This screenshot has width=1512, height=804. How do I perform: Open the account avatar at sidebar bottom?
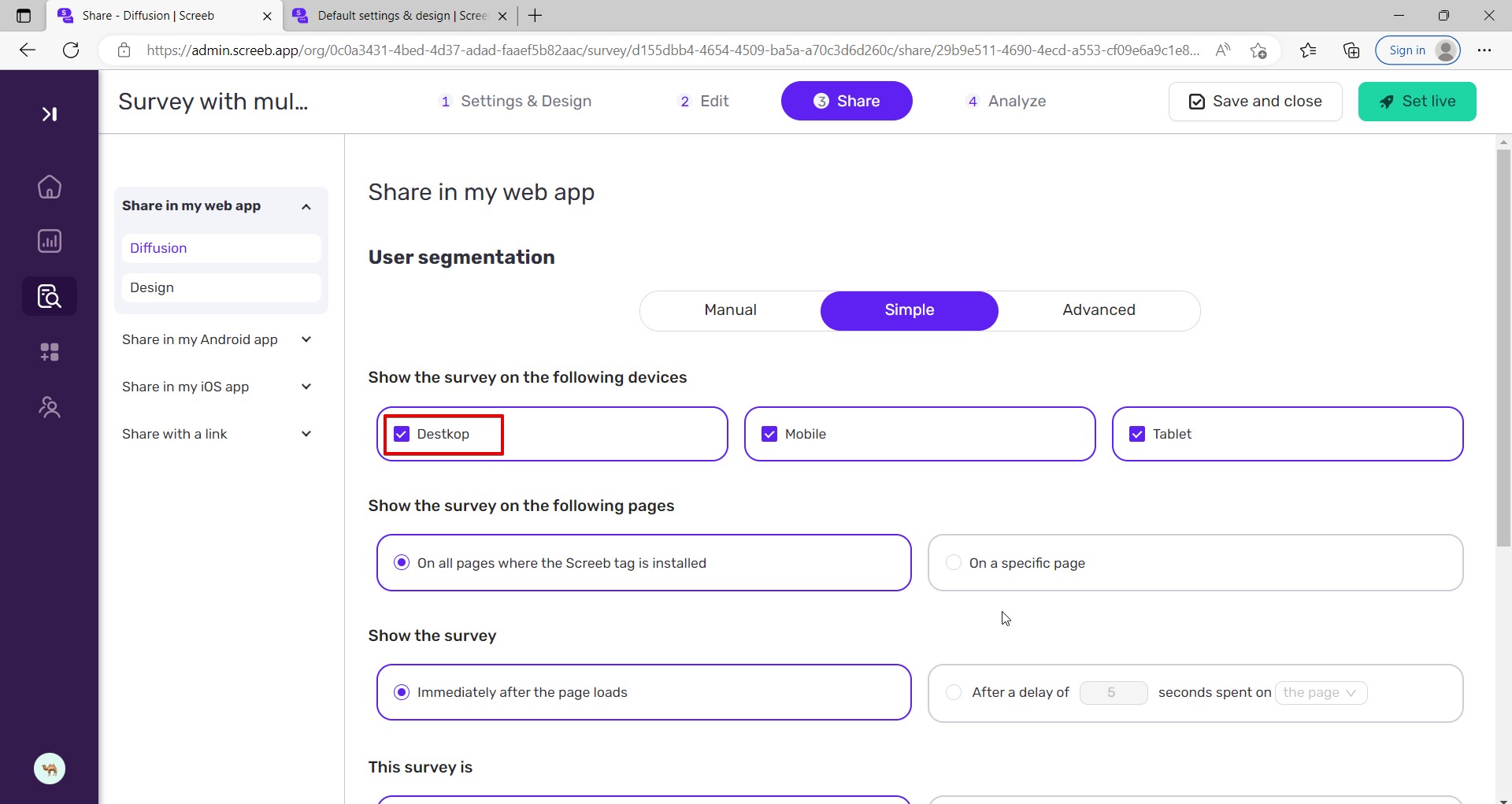pos(50,769)
